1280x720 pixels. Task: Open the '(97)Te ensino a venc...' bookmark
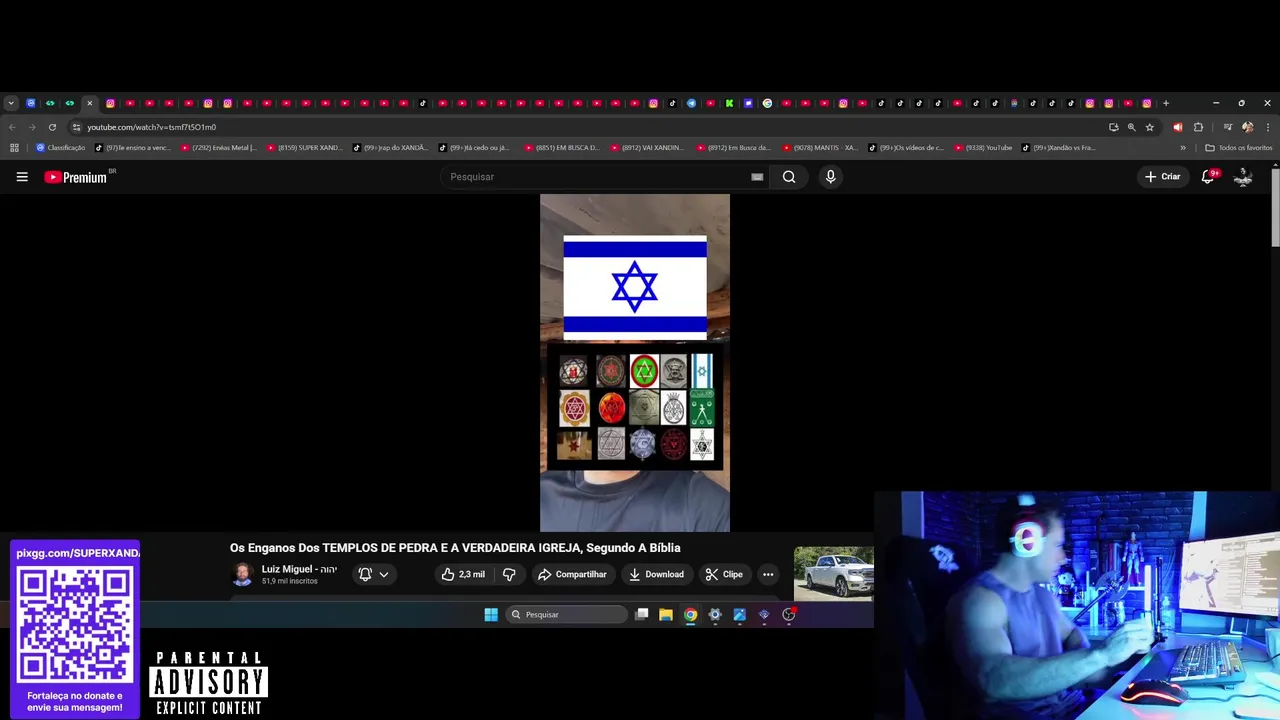click(x=133, y=148)
